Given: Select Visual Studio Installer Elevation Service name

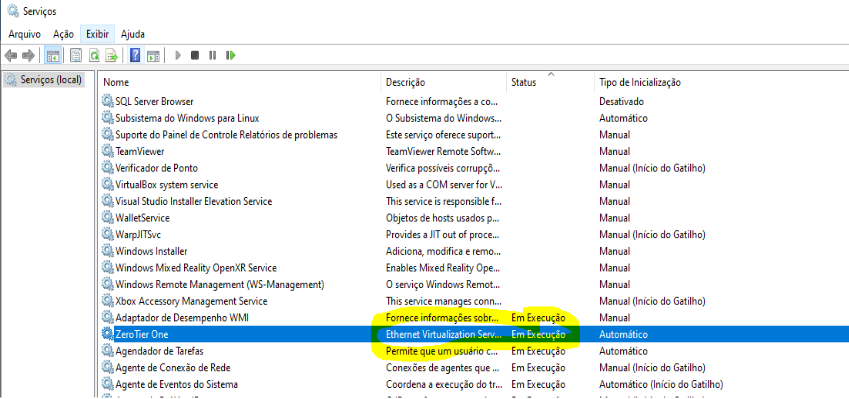Looking at the screenshot, I should 194,201.
